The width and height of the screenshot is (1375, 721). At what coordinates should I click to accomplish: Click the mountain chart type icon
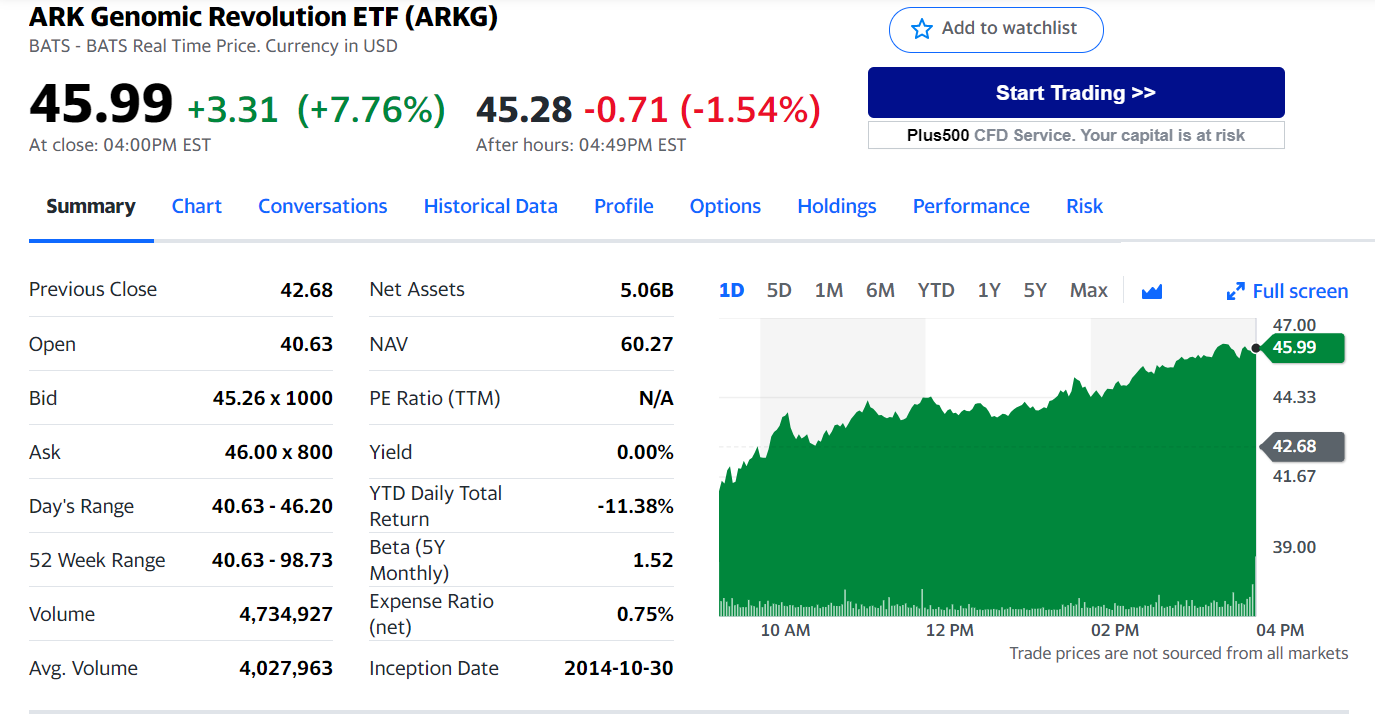tap(1152, 291)
